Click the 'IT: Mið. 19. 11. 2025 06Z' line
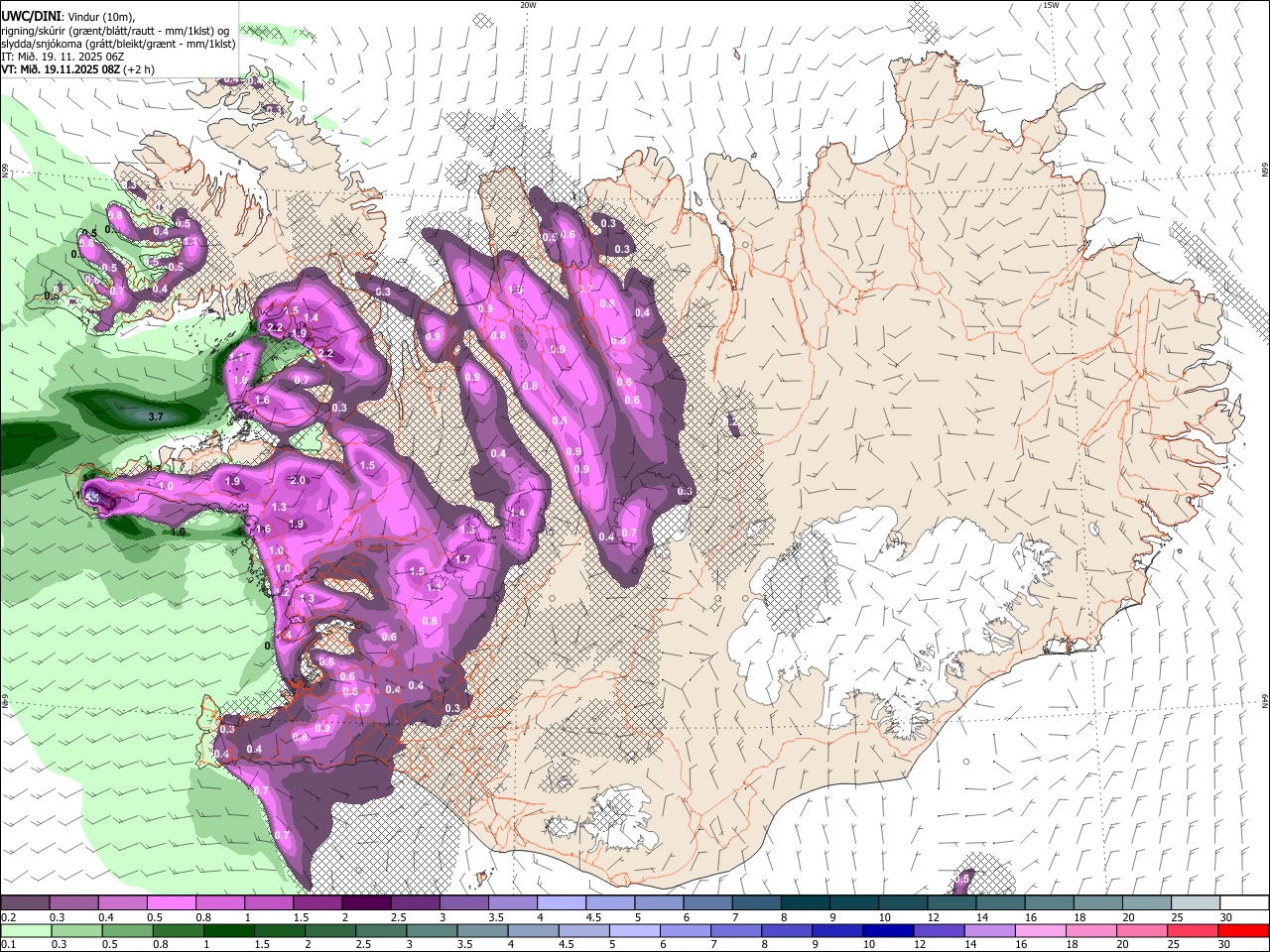This screenshot has width=1270, height=952. pyautogui.click(x=63, y=57)
